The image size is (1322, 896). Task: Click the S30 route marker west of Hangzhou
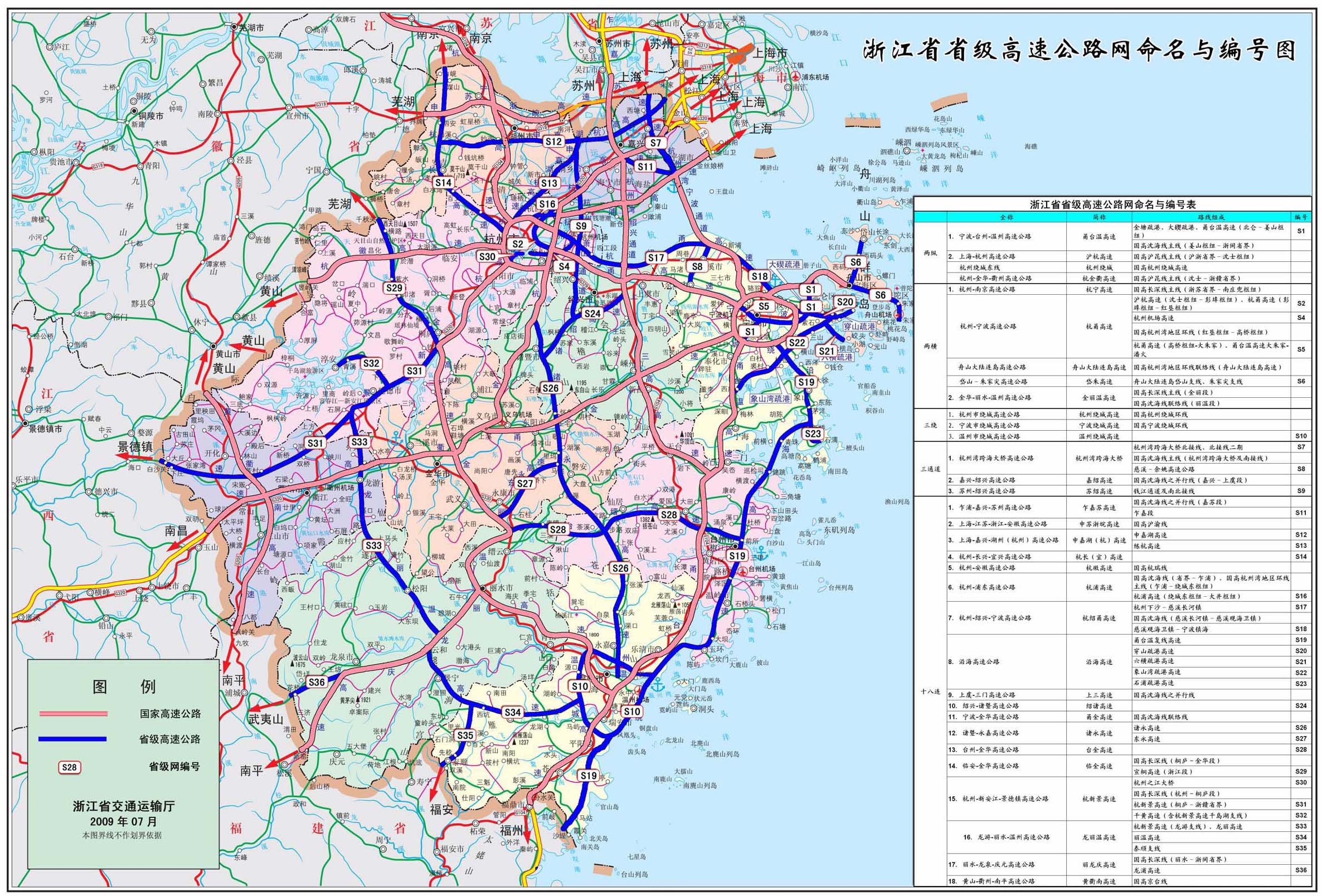coord(487,256)
